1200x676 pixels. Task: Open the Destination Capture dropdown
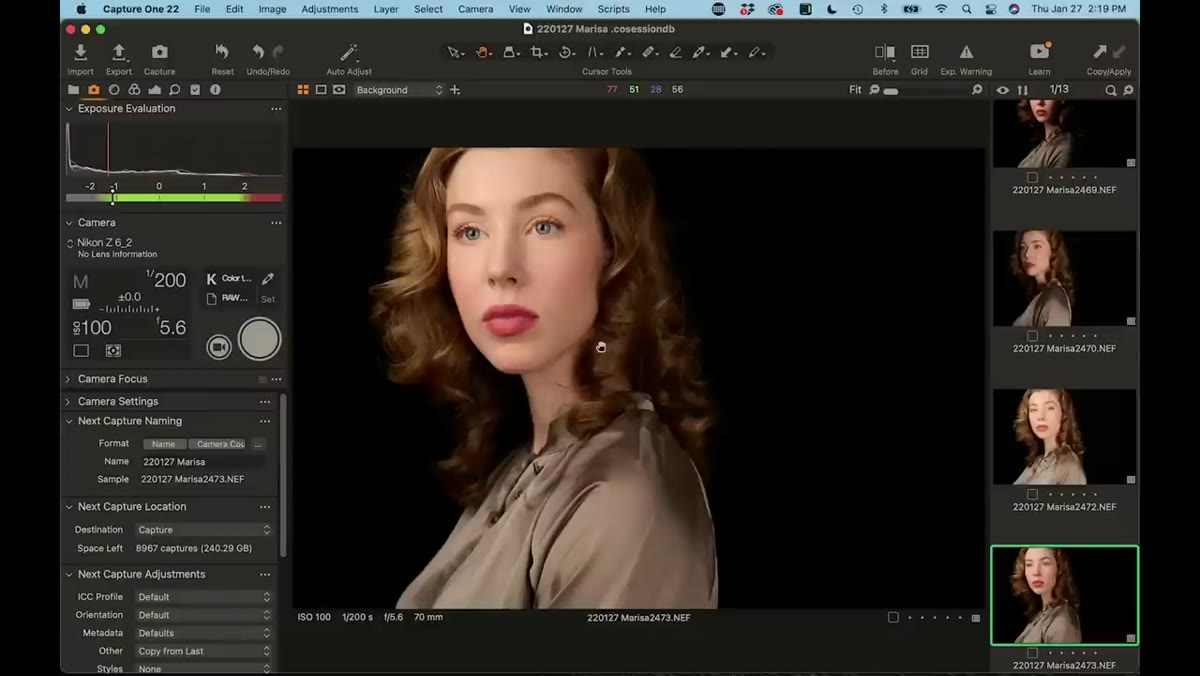tap(204, 530)
